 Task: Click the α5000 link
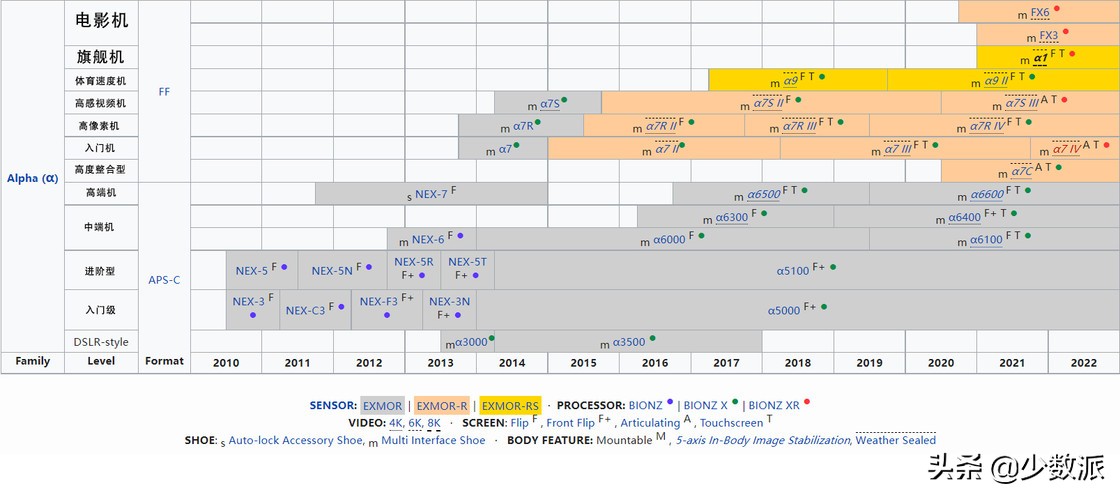(784, 310)
